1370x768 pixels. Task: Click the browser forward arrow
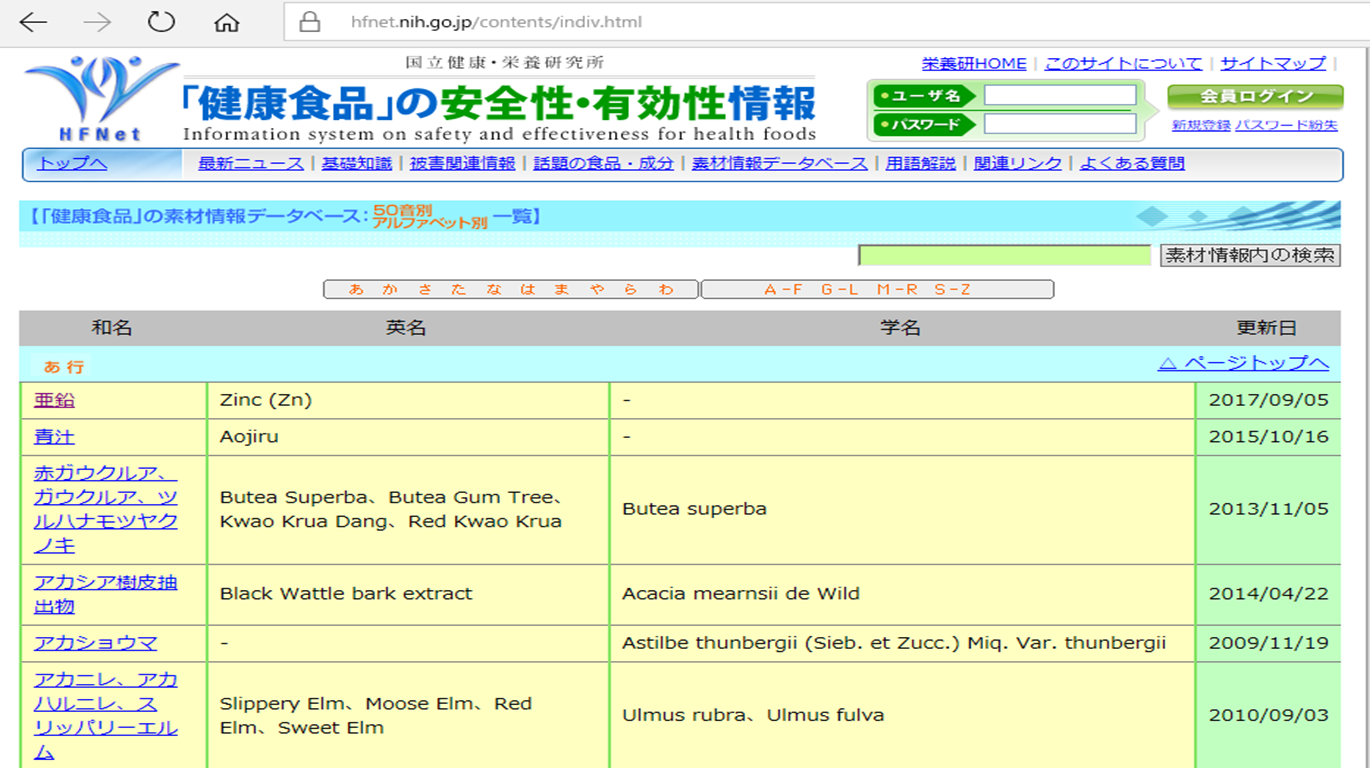pos(97,22)
